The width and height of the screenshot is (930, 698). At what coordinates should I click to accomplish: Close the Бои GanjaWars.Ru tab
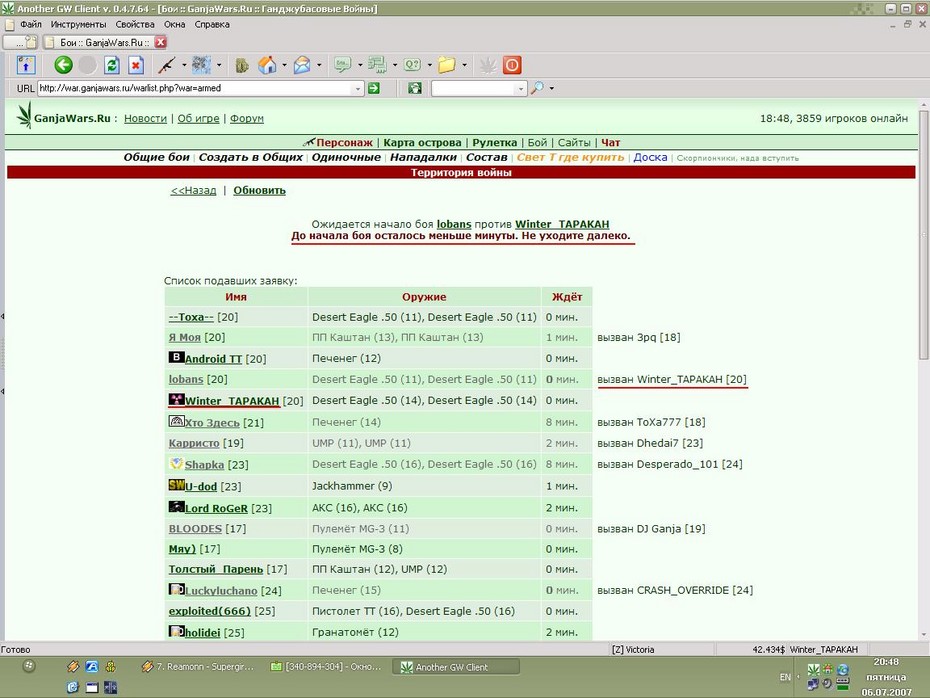pyautogui.click(x=160, y=42)
